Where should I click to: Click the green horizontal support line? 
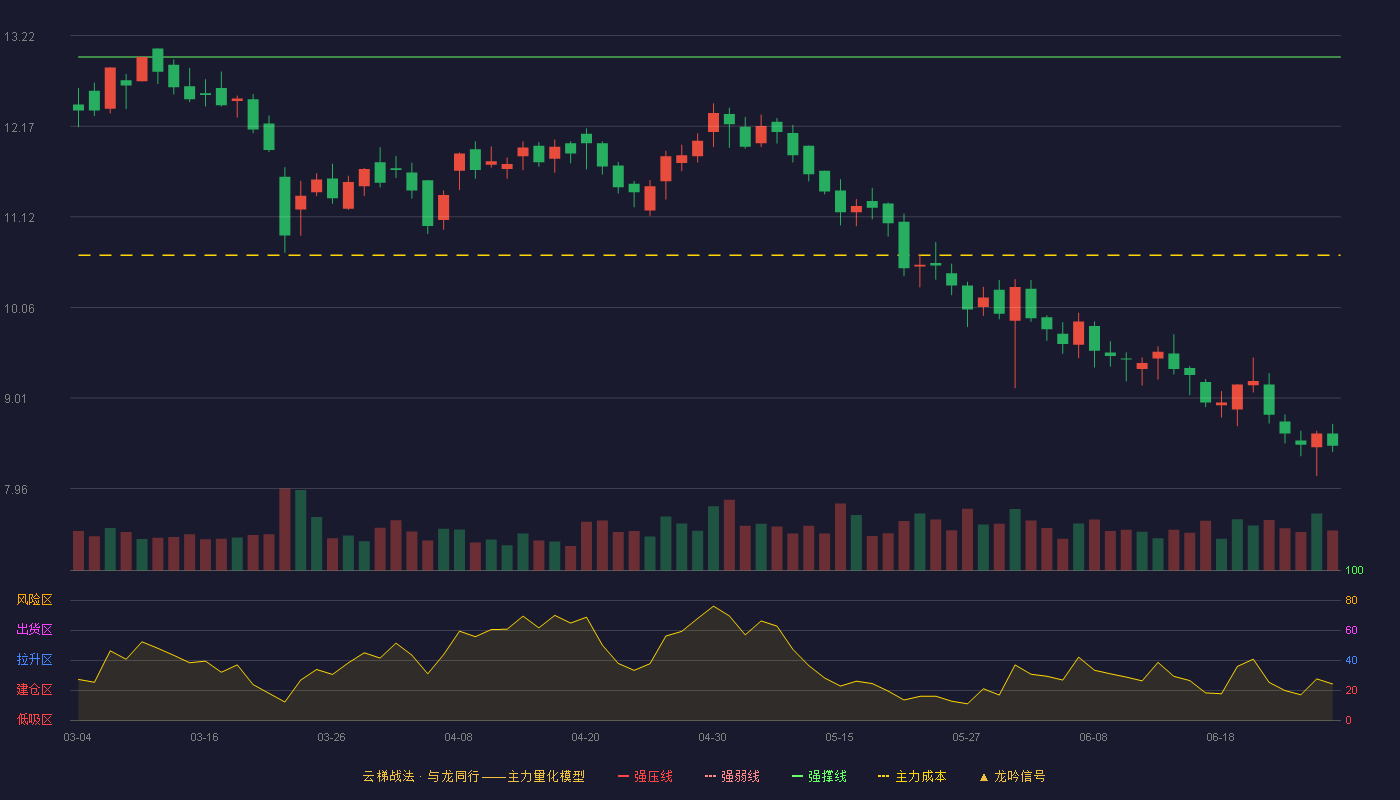[709, 57]
